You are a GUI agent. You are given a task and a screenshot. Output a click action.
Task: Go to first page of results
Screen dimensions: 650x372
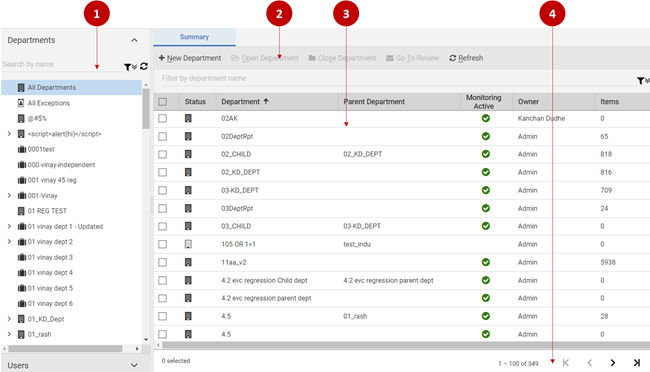(566, 363)
